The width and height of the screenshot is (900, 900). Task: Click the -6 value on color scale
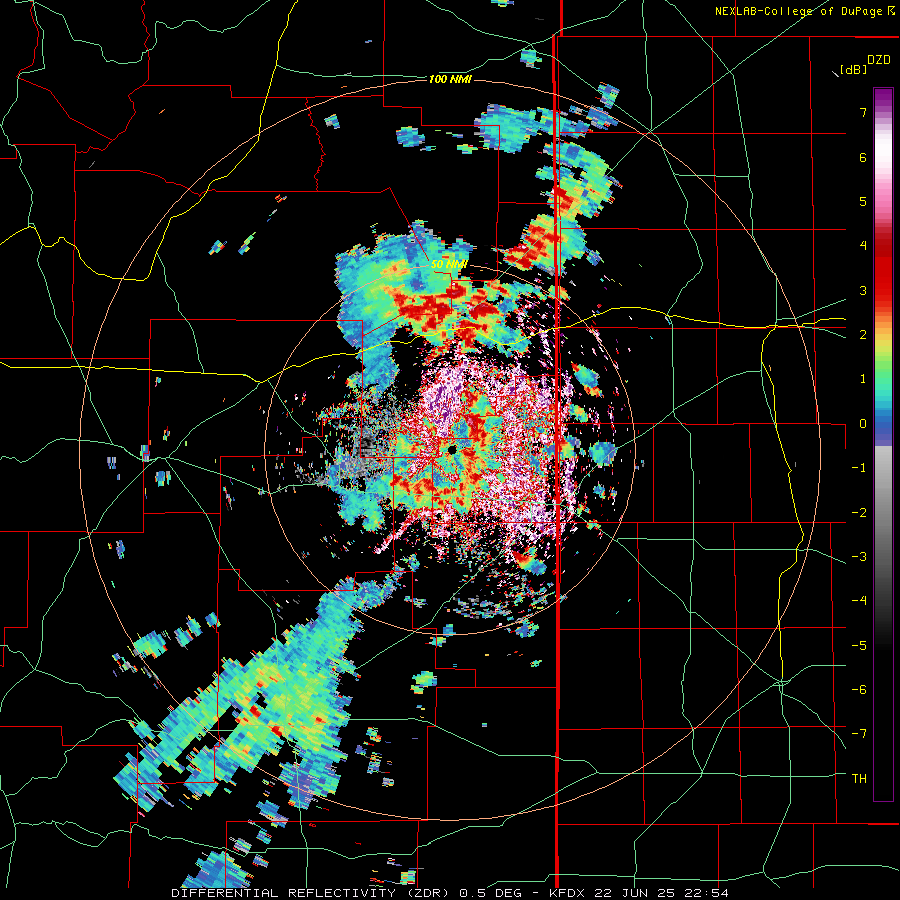pyautogui.click(x=859, y=690)
